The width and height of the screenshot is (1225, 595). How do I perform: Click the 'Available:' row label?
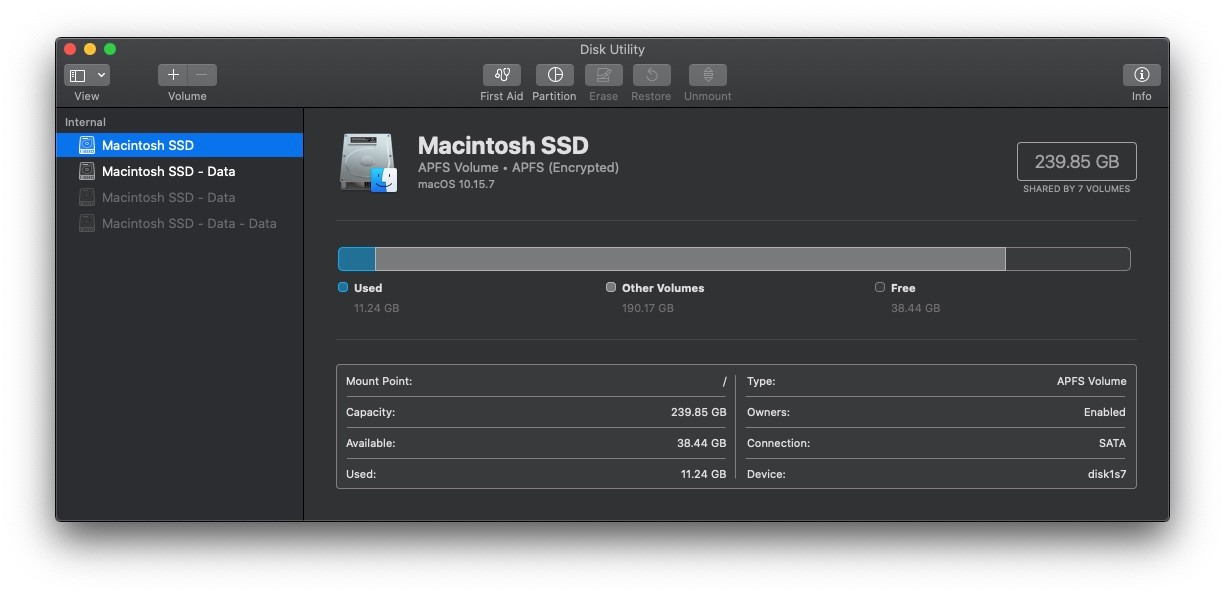(371, 443)
